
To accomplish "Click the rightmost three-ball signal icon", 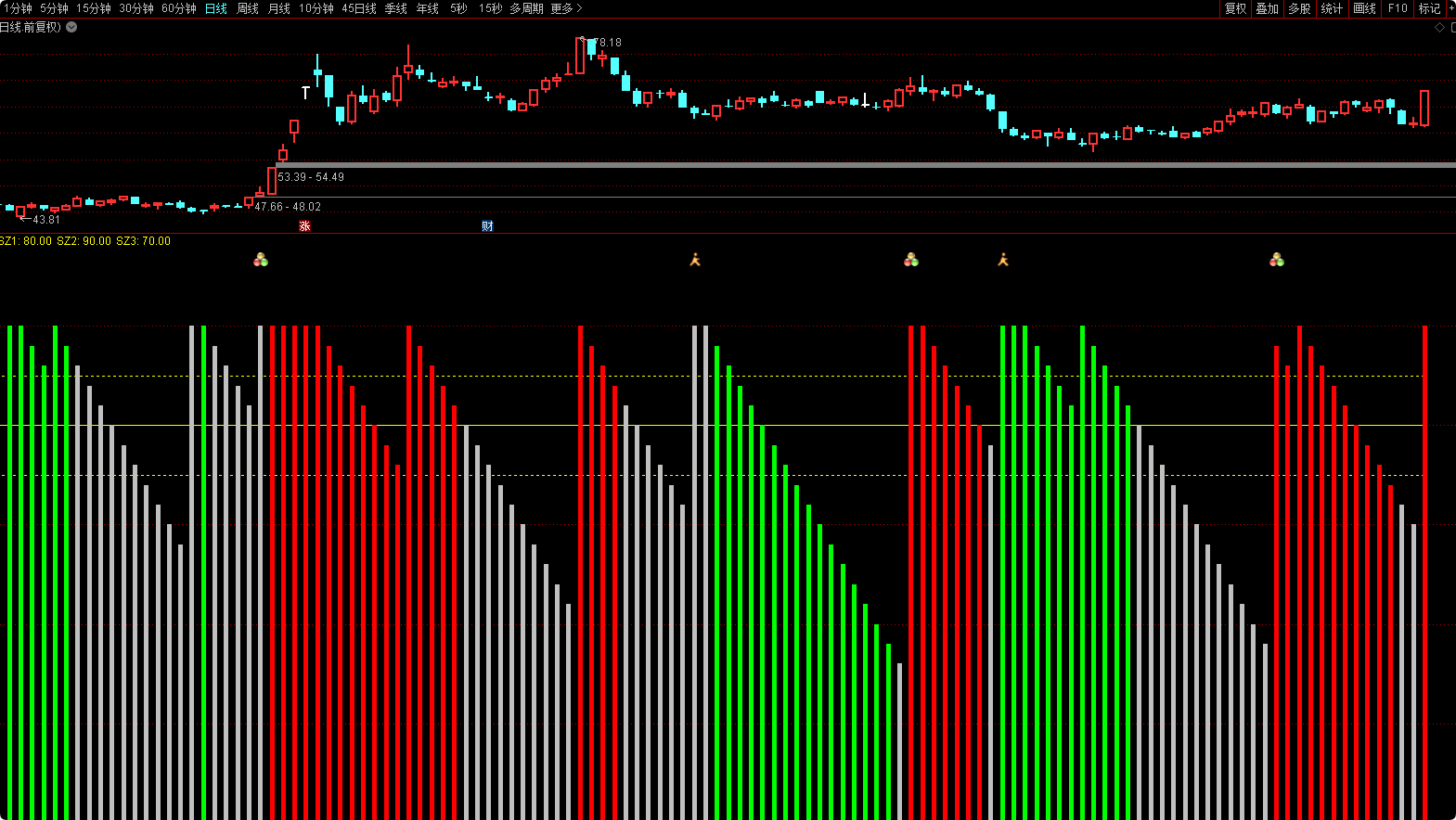I will tap(1277, 260).
